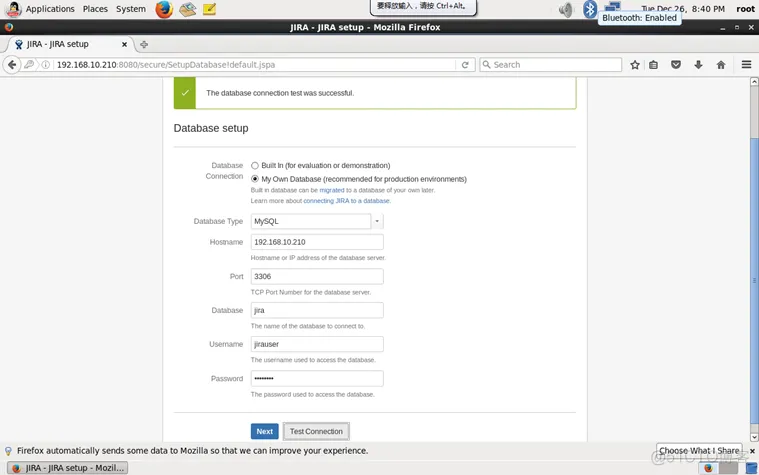Show bookmarks list icon
Image resolution: width=759 pixels, height=475 pixels.
(653, 64)
